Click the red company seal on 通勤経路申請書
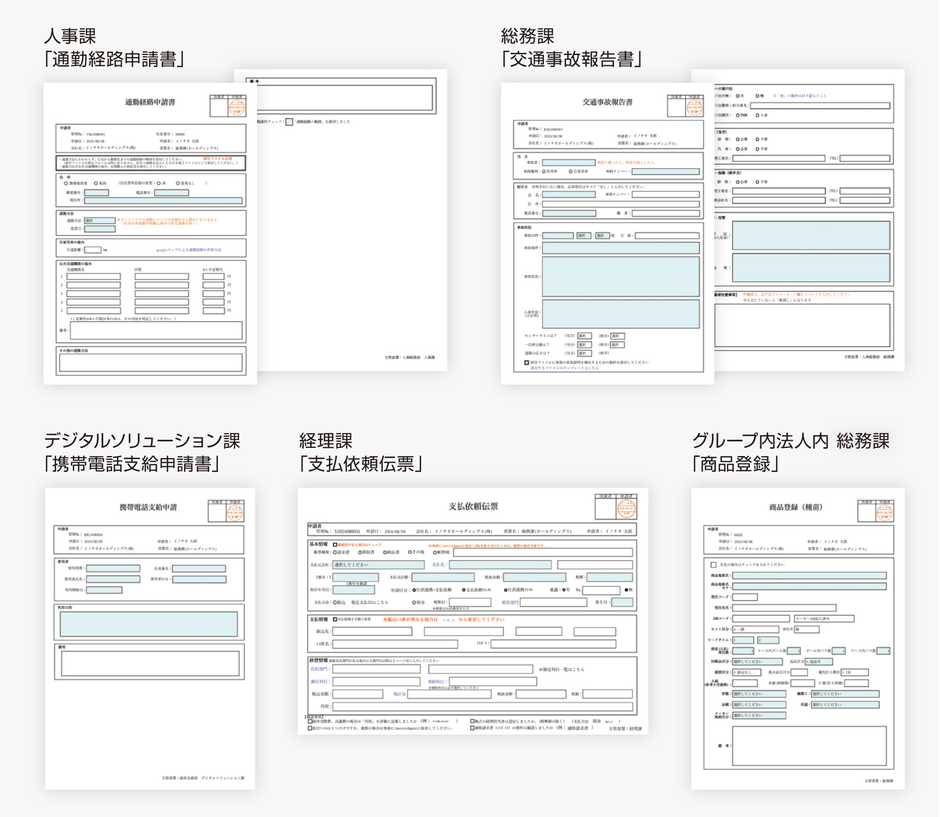 tap(239, 107)
